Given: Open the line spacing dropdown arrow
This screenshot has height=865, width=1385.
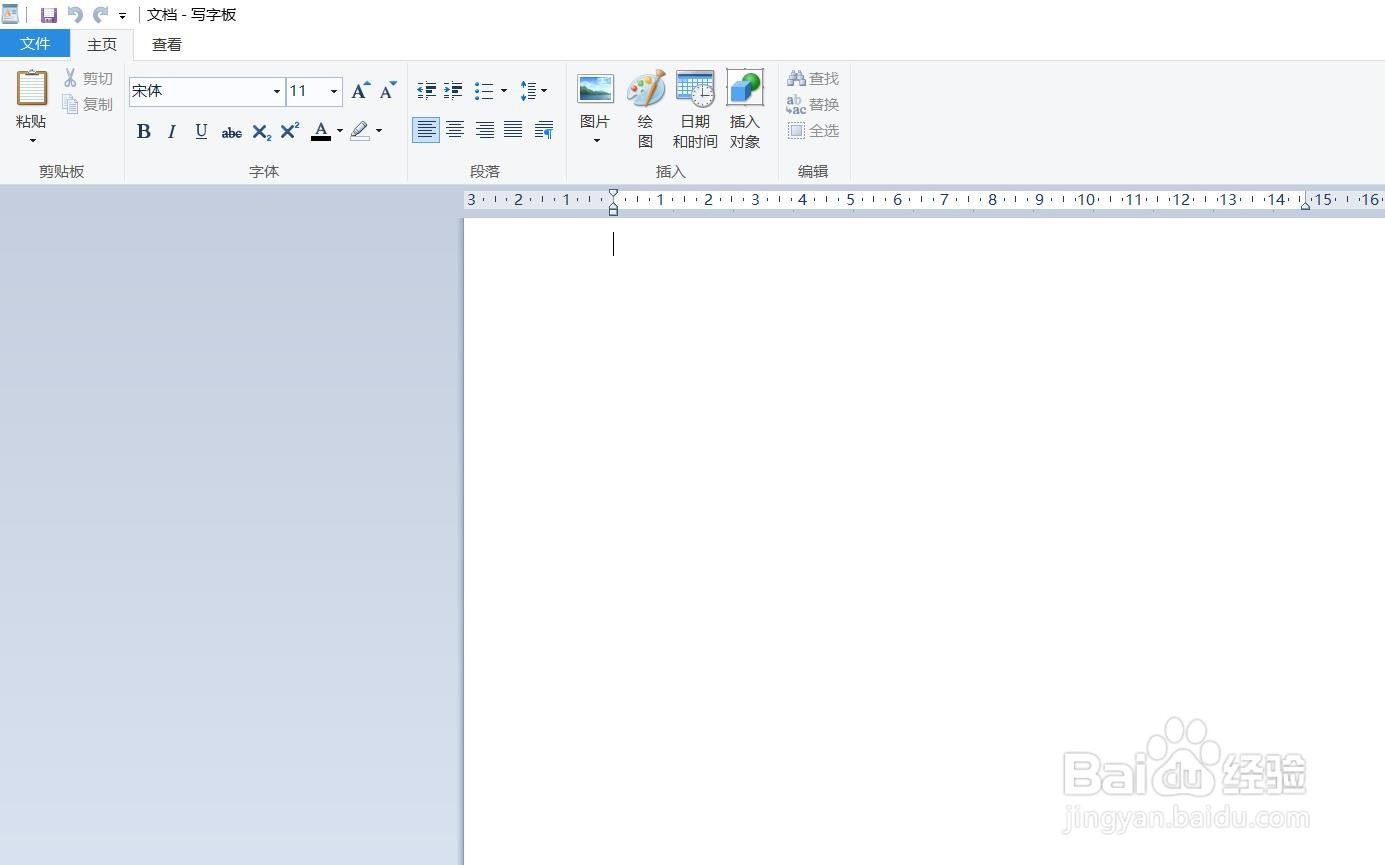Looking at the screenshot, I should 544,91.
